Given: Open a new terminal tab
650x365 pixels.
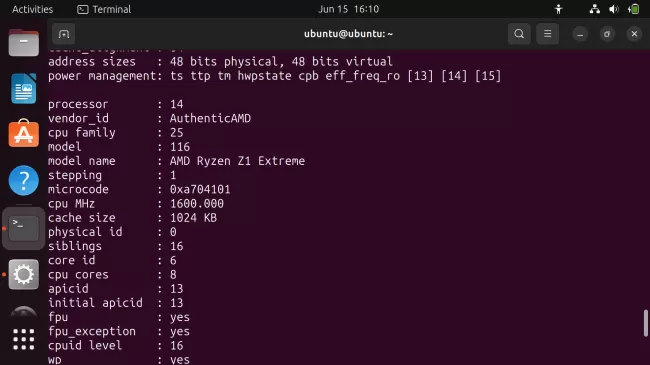Looking at the screenshot, I should (64, 34).
